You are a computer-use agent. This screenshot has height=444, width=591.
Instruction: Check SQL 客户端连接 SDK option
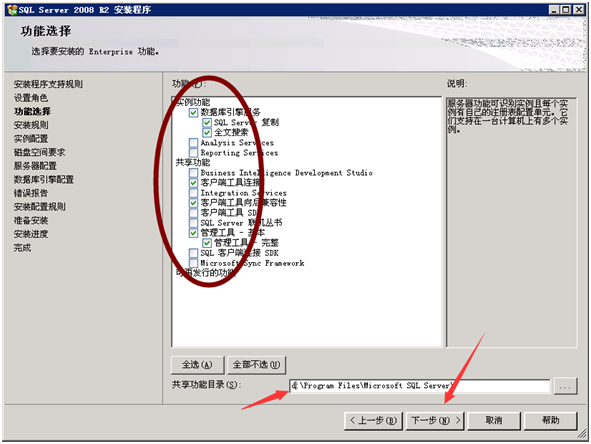[x=193, y=253]
